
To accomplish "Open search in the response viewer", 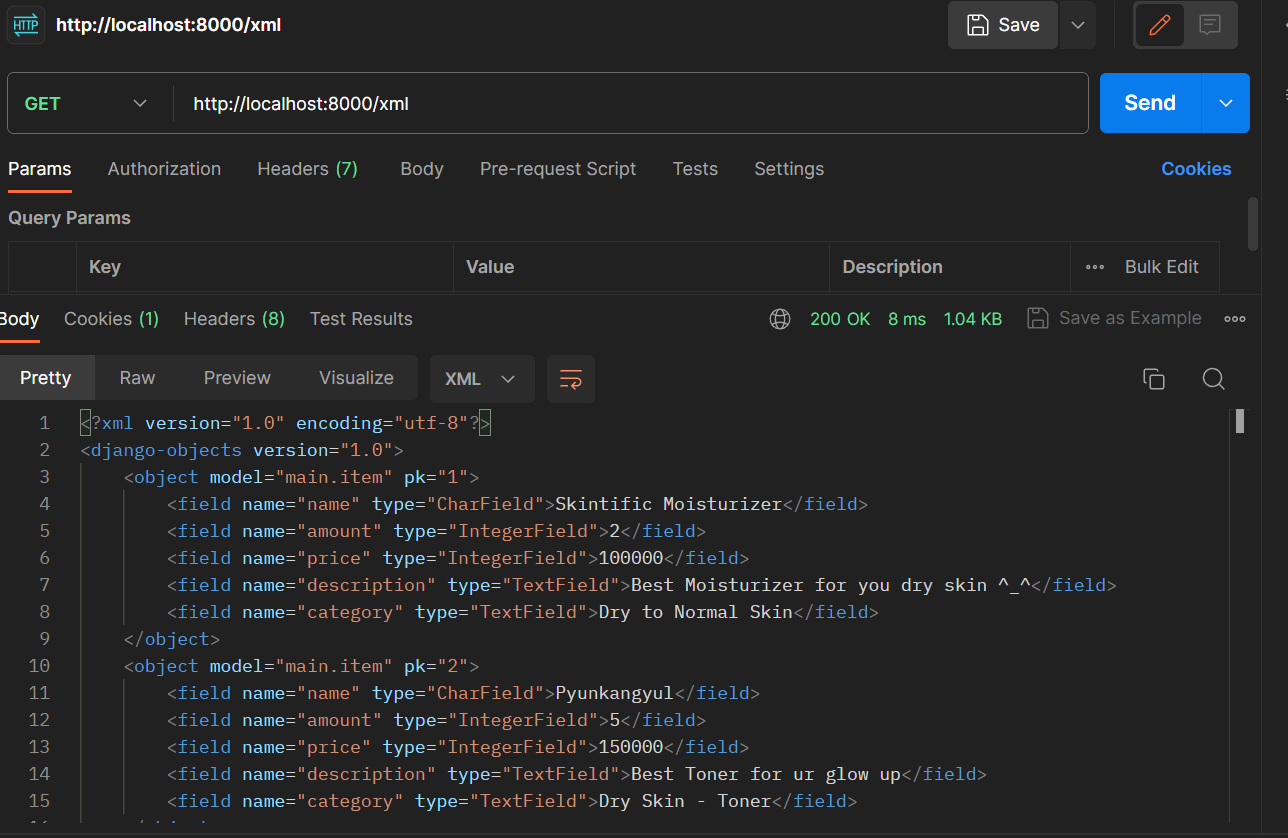I will coord(1213,379).
